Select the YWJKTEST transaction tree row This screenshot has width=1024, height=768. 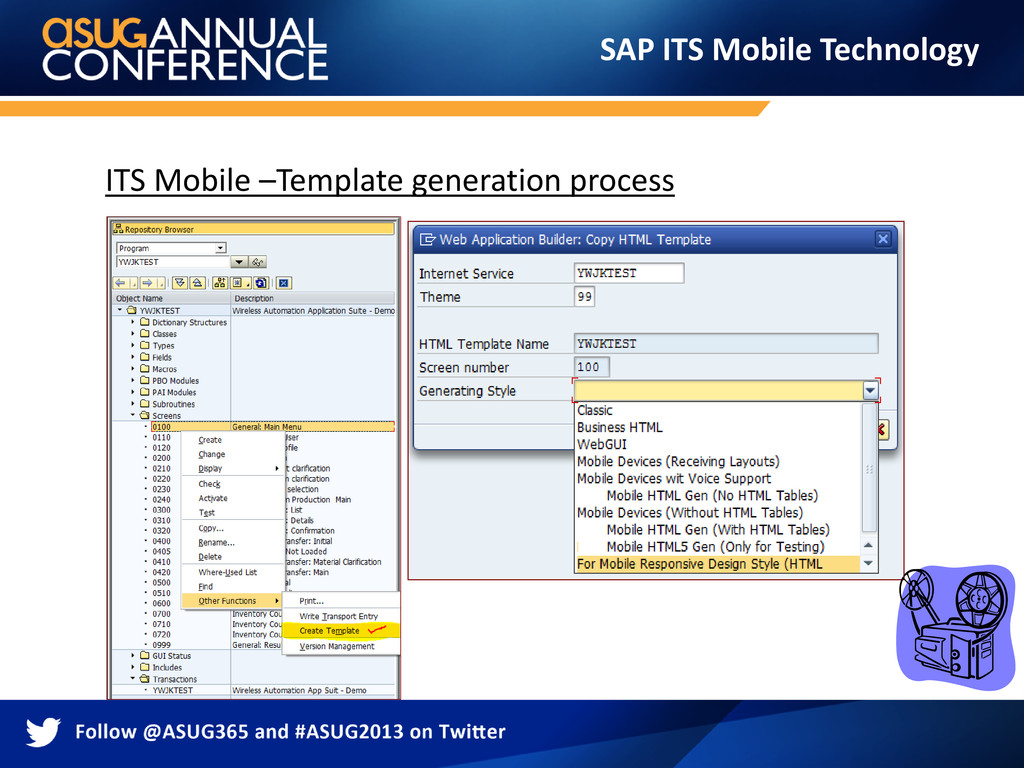(255, 690)
